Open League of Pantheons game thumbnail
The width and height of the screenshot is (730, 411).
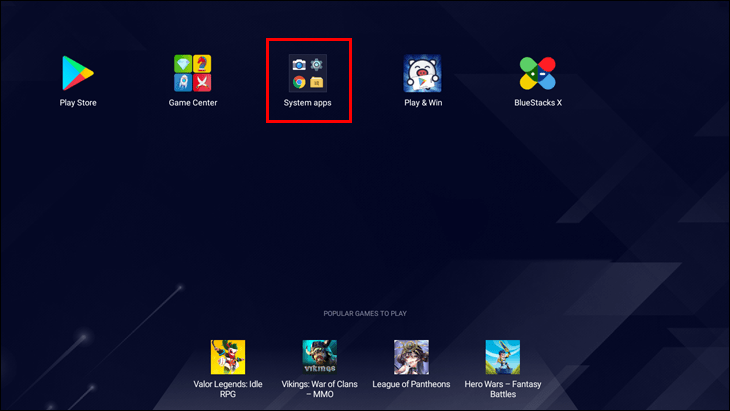(x=411, y=357)
